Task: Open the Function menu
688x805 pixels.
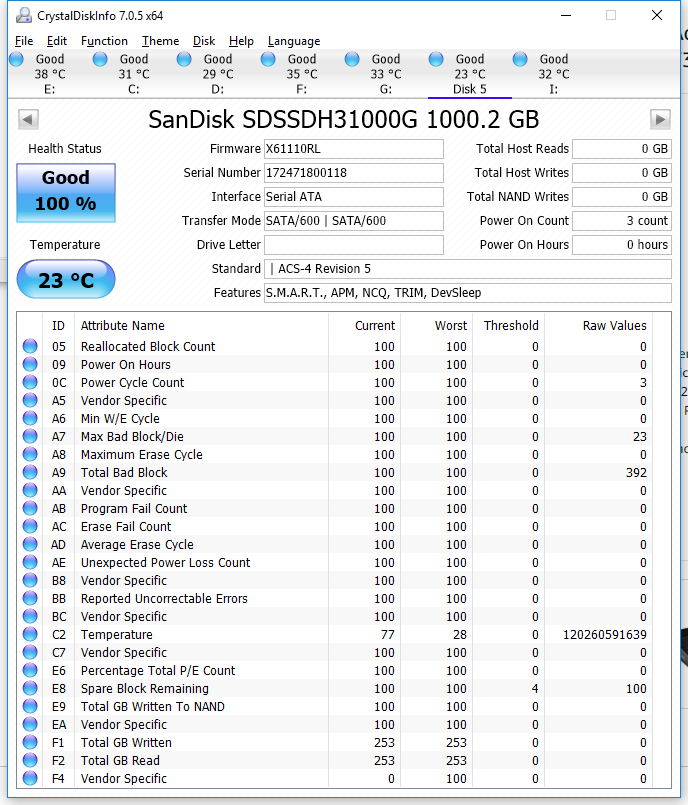Action: point(104,41)
